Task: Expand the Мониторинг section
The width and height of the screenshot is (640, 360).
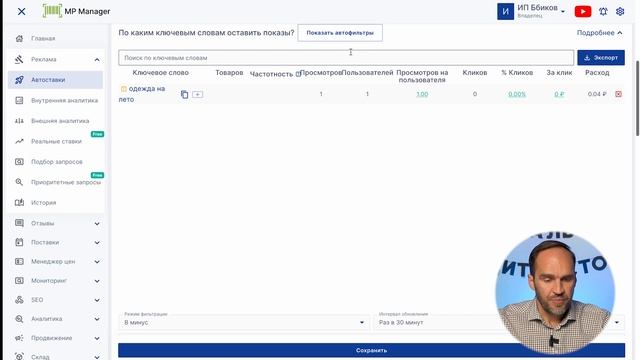Action: (x=97, y=281)
